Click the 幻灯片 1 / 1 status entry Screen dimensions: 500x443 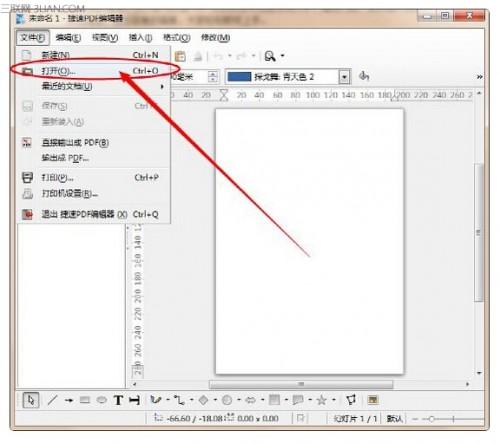pos(355,419)
